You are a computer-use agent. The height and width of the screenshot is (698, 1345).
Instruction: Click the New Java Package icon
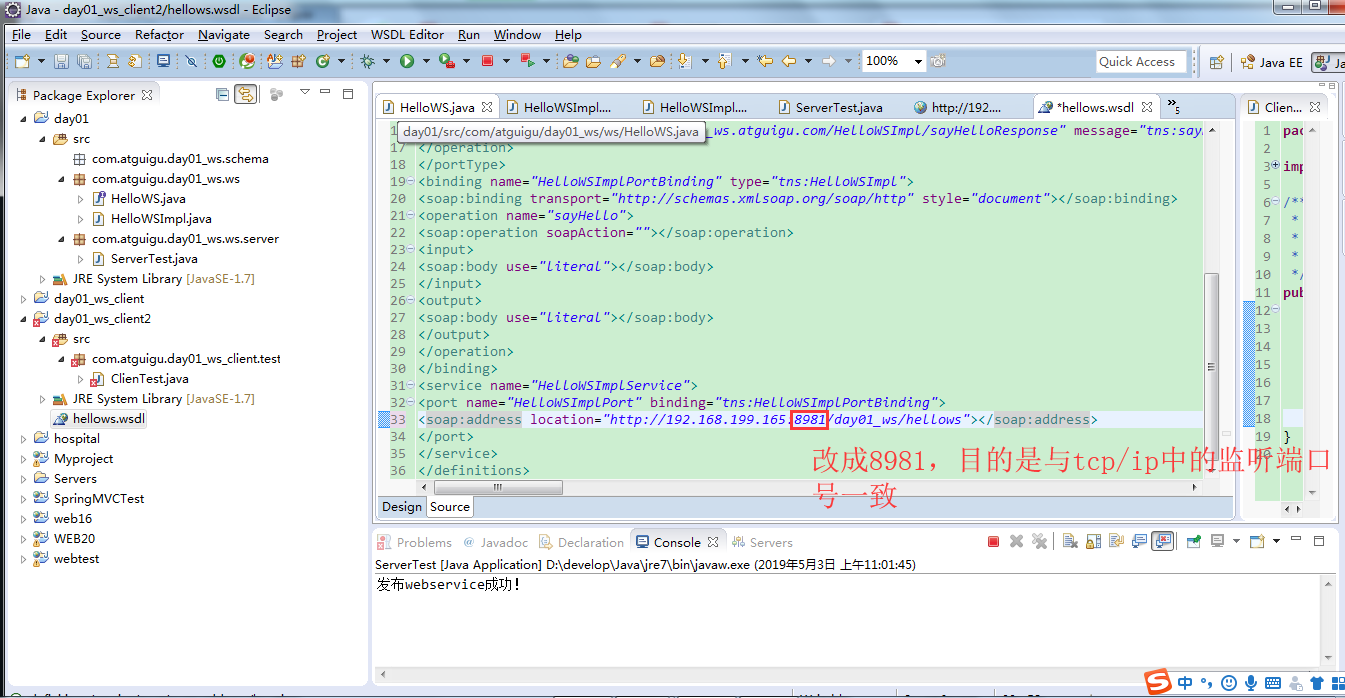point(298,61)
